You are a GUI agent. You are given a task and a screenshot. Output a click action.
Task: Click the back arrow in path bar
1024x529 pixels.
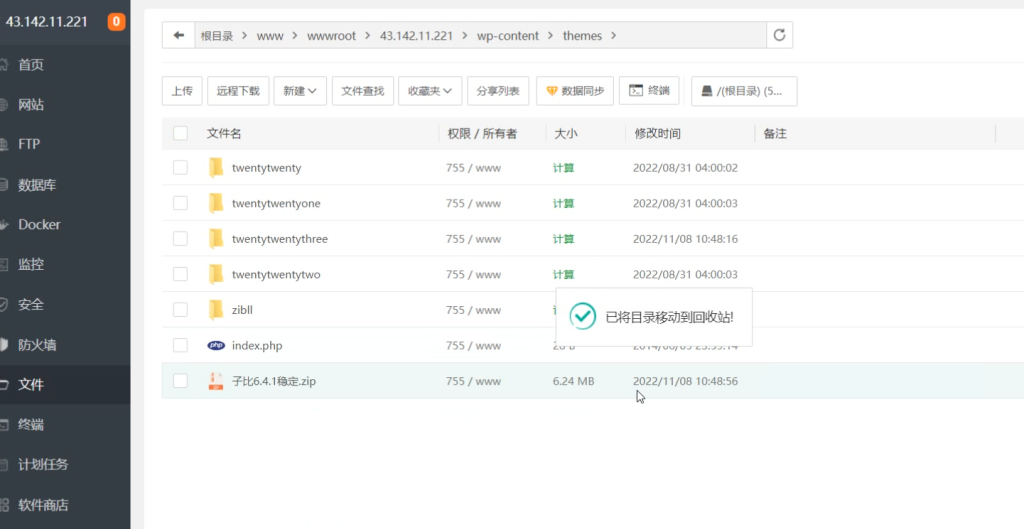(x=179, y=36)
